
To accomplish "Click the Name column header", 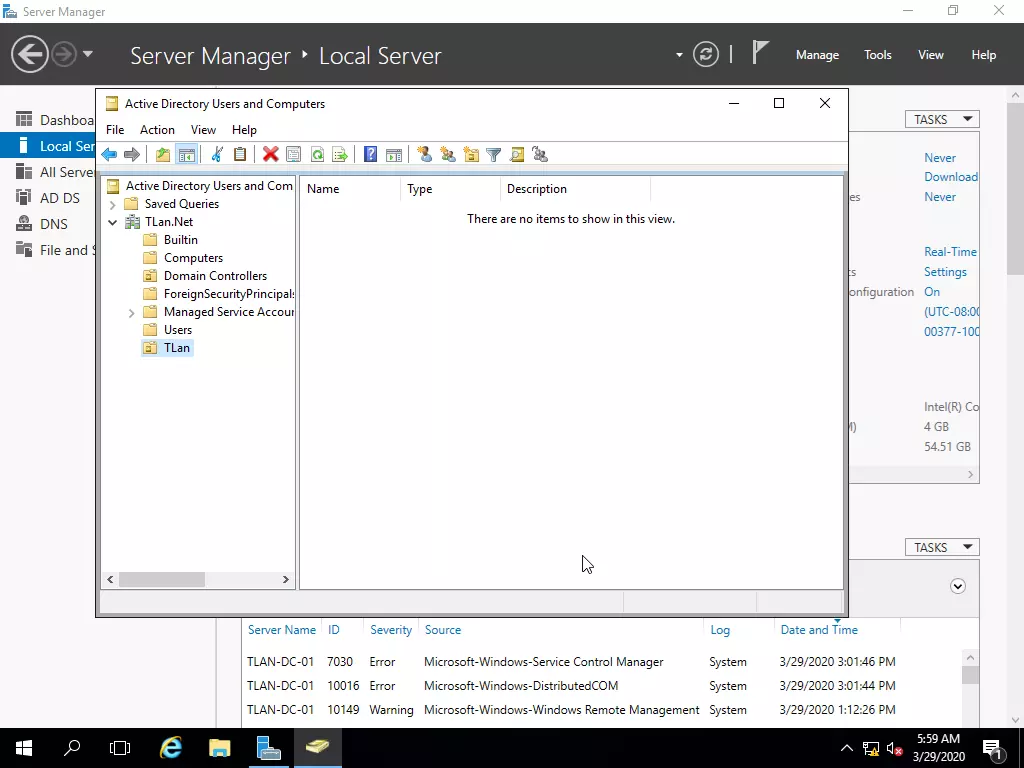I will pos(351,189).
